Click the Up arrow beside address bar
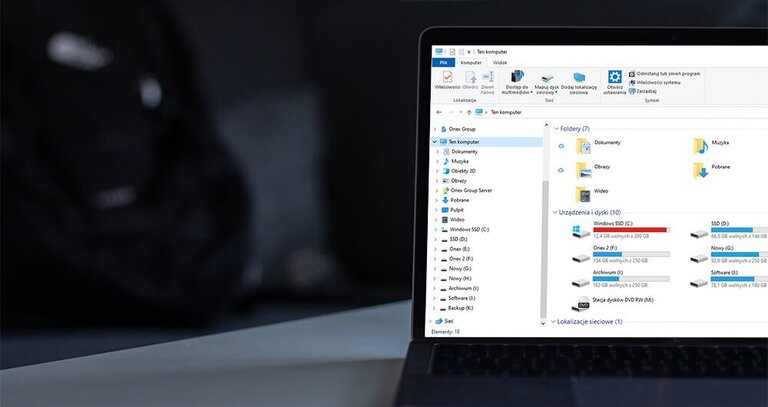This screenshot has height=407, width=768. (x=469, y=112)
